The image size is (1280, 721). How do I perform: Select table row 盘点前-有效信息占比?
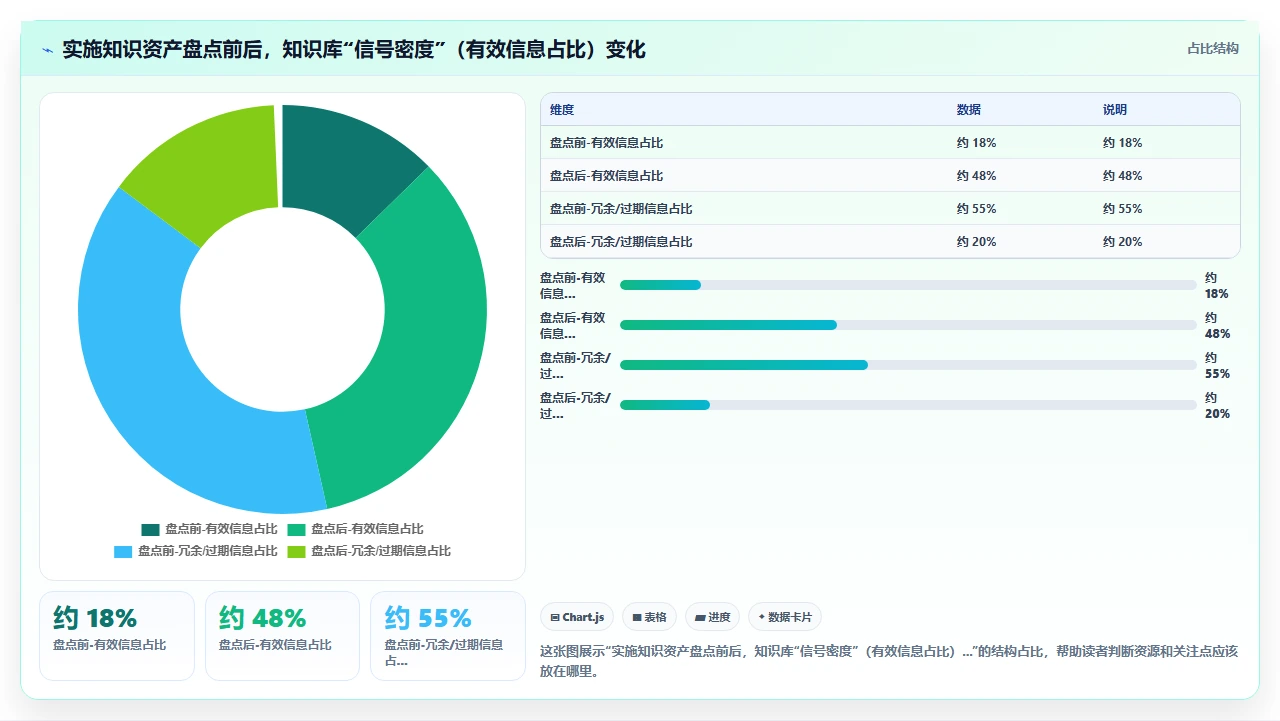coord(890,143)
